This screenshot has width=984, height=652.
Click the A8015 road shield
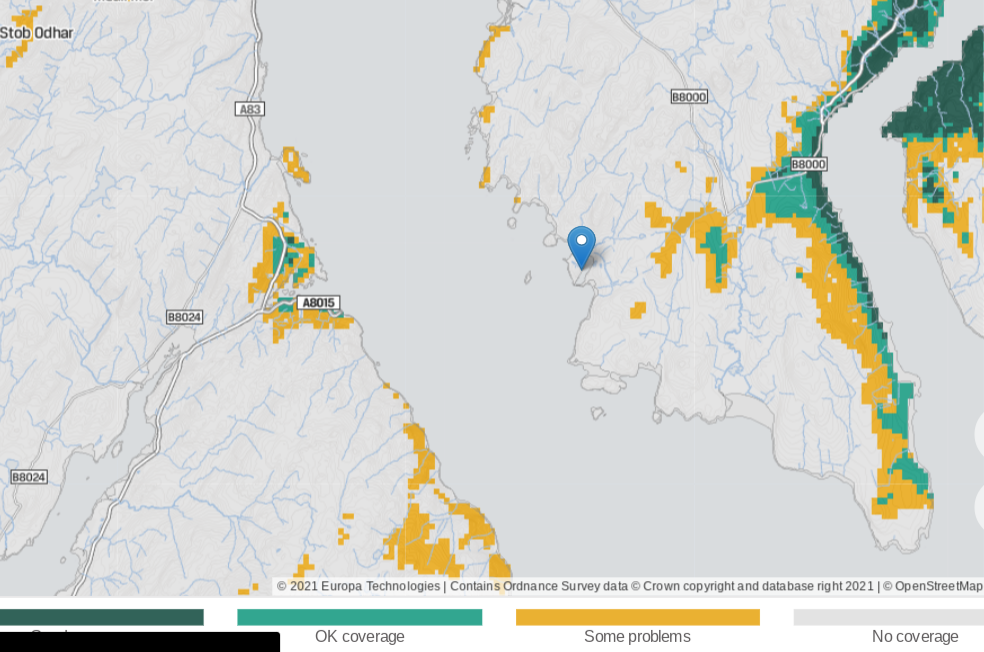319,303
